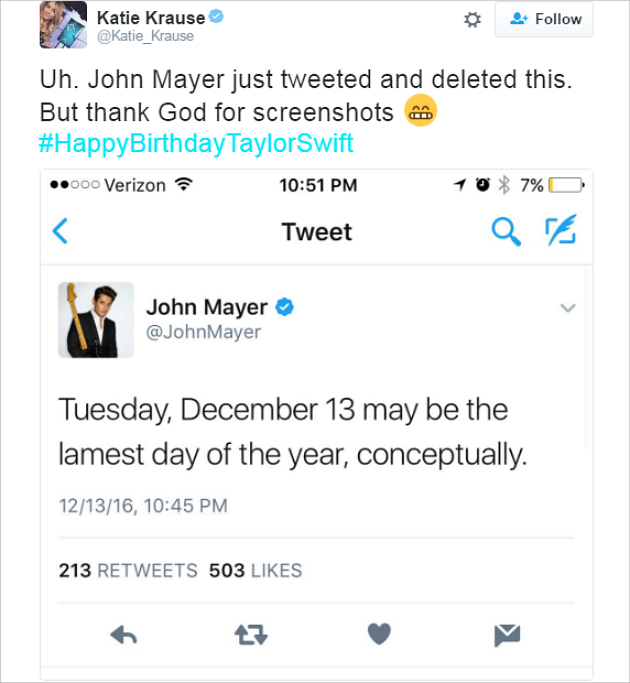Tap the back chevron in Tweet header

(60, 232)
